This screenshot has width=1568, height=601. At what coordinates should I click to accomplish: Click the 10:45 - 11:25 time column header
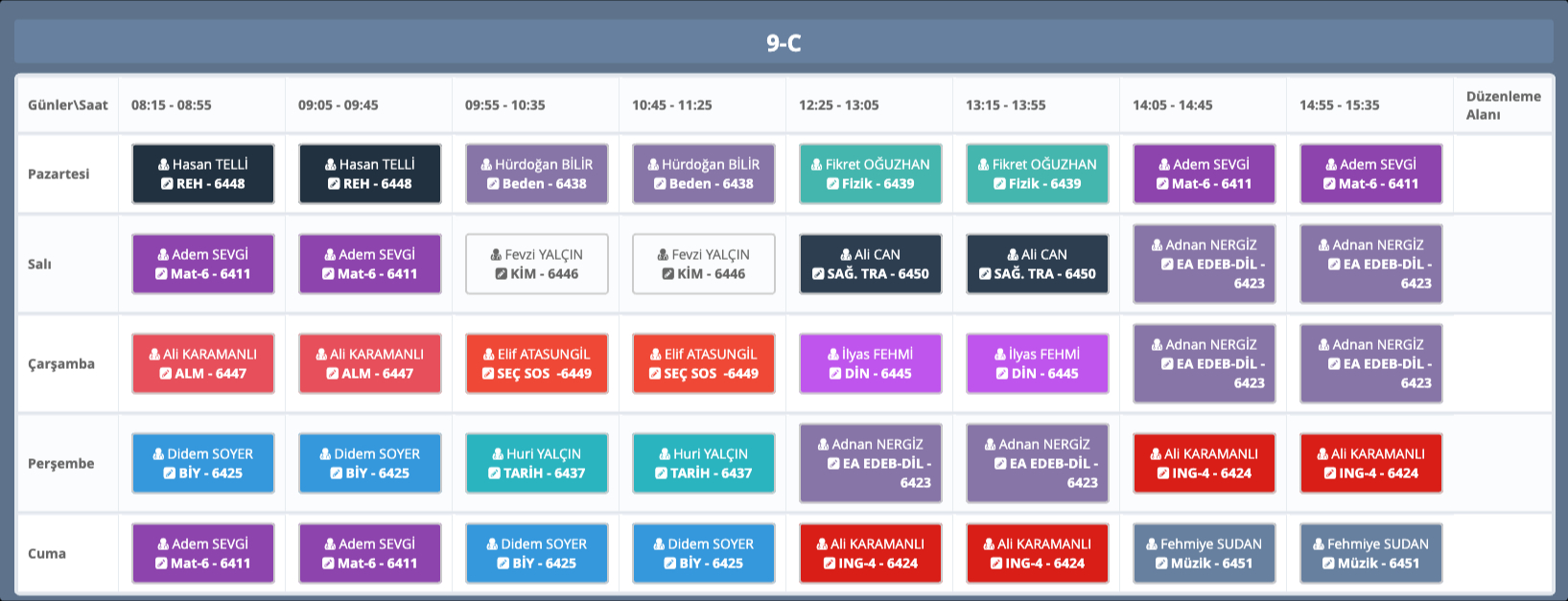point(671,105)
